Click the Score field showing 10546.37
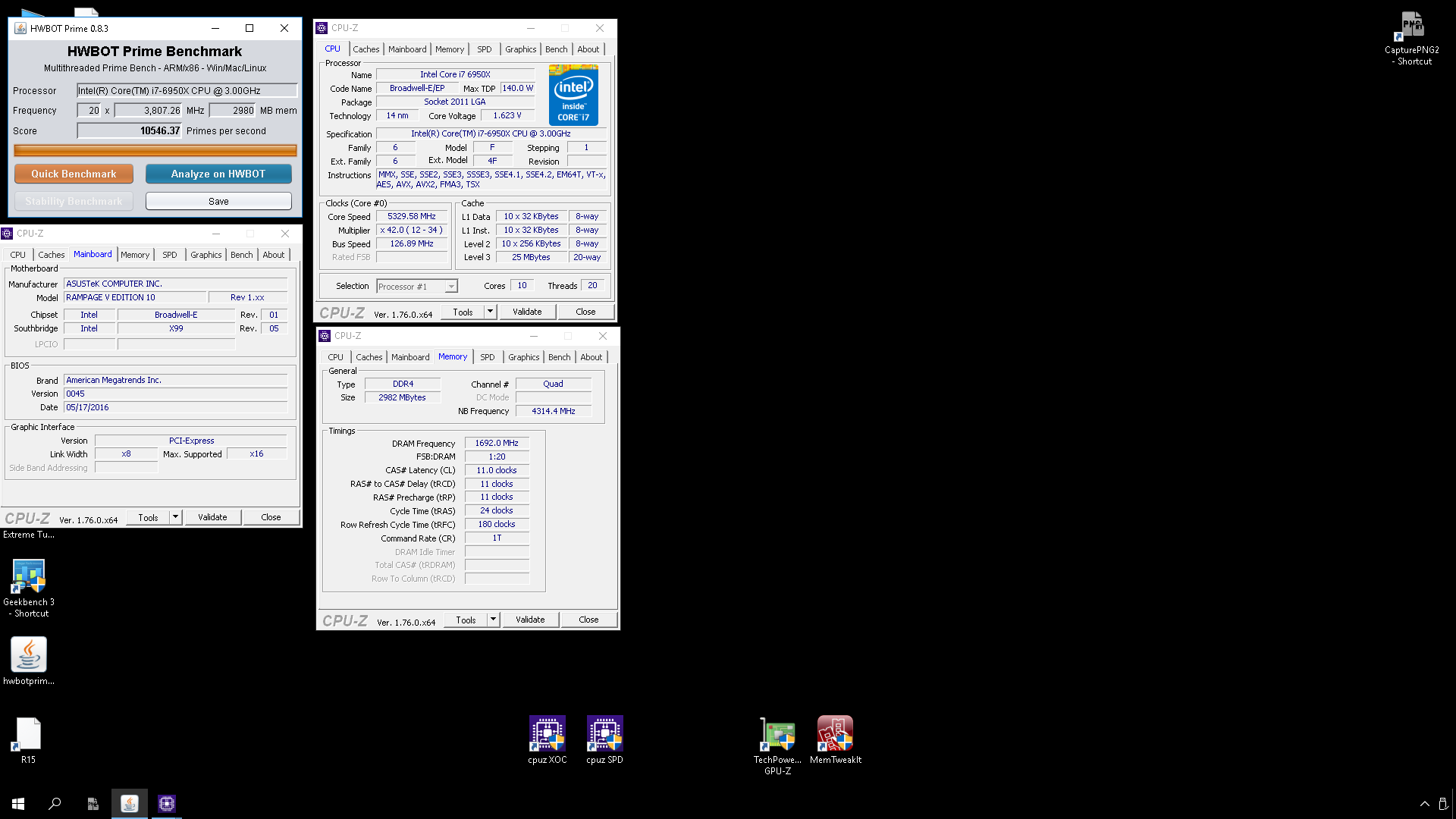 (130, 130)
